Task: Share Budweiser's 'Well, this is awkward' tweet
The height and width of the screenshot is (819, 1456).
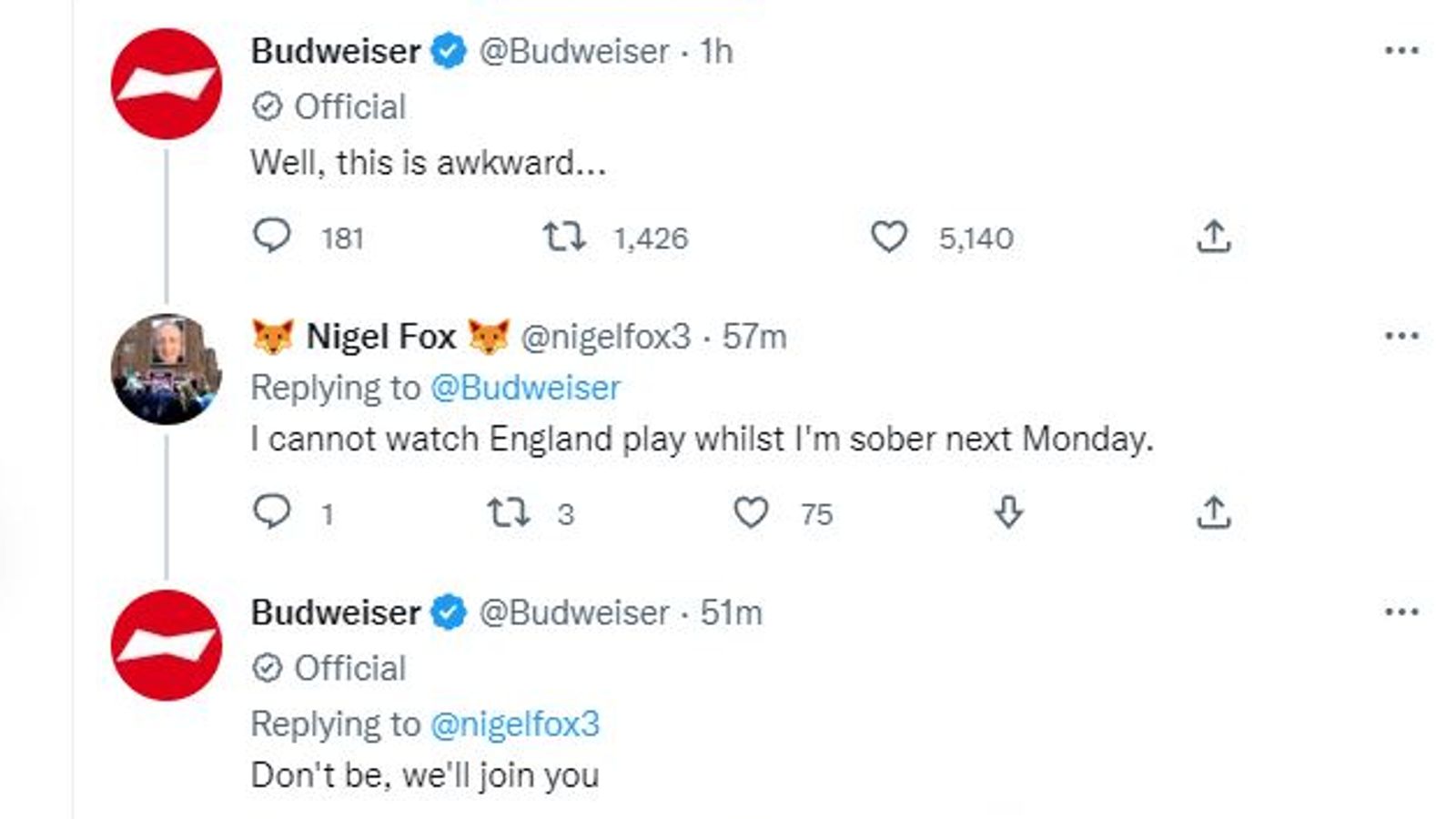Action: [x=1213, y=237]
